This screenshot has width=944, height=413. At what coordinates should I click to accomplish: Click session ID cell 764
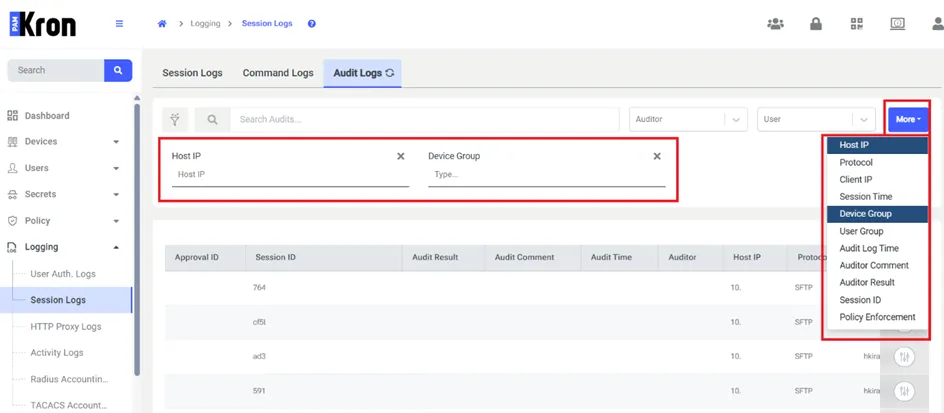[259, 288]
